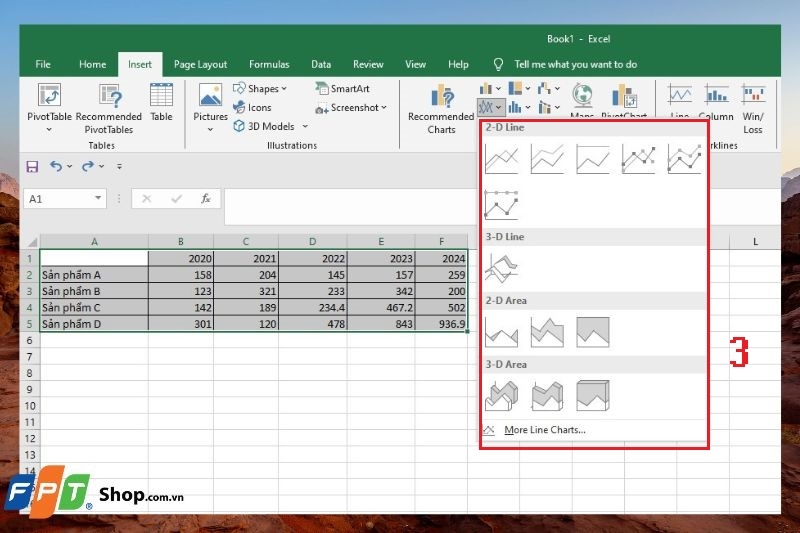
Task: Click the Icons button
Action: pyautogui.click(x=253, y=108)
